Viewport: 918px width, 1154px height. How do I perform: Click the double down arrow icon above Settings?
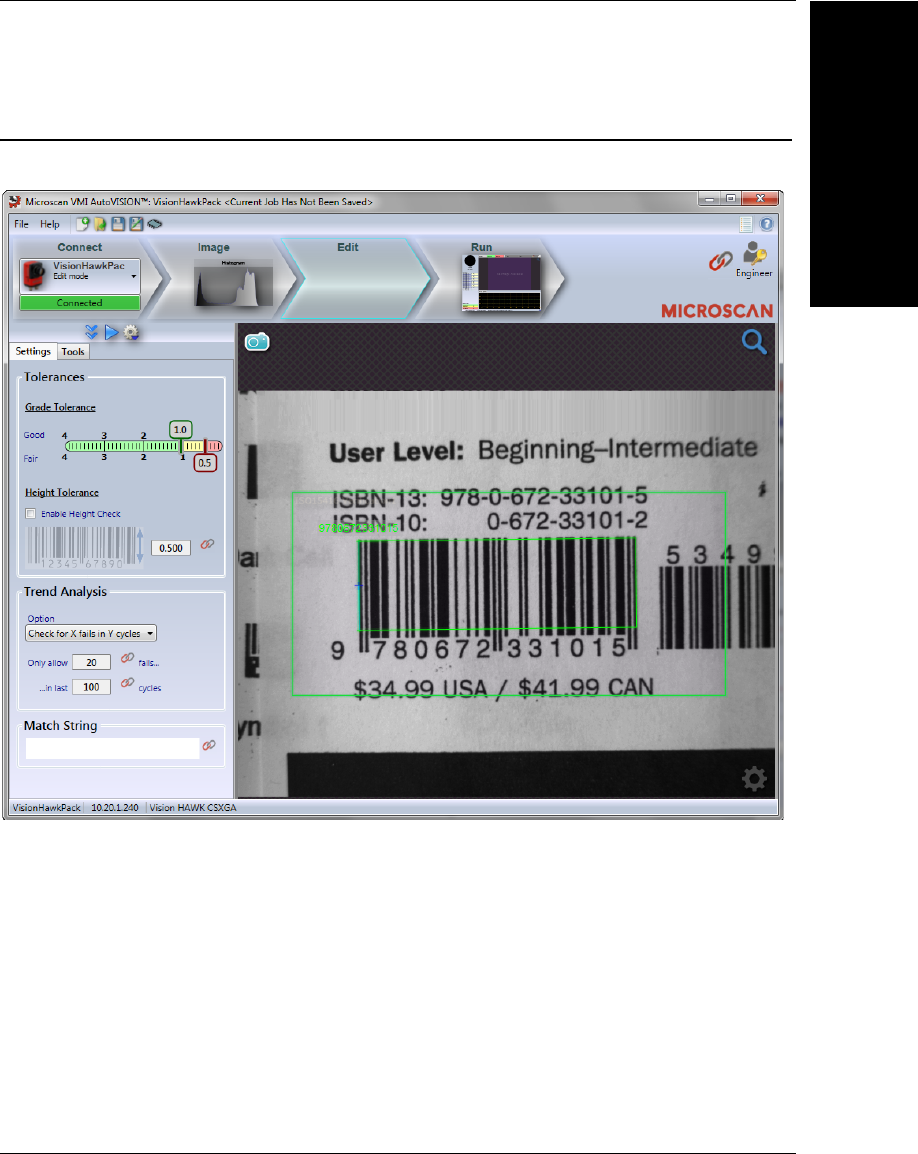(x=91, y=333)
